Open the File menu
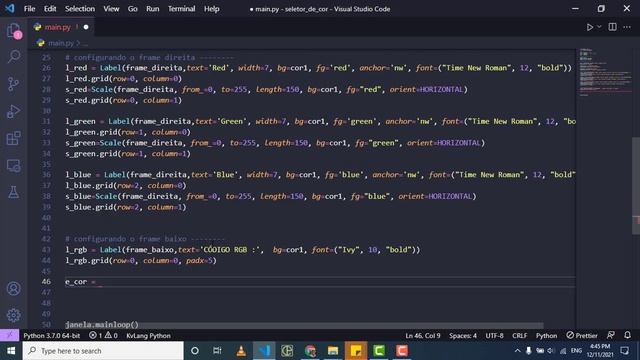This screenshot has width=640, height=360. pyautogui.click(x=29, y=9)
